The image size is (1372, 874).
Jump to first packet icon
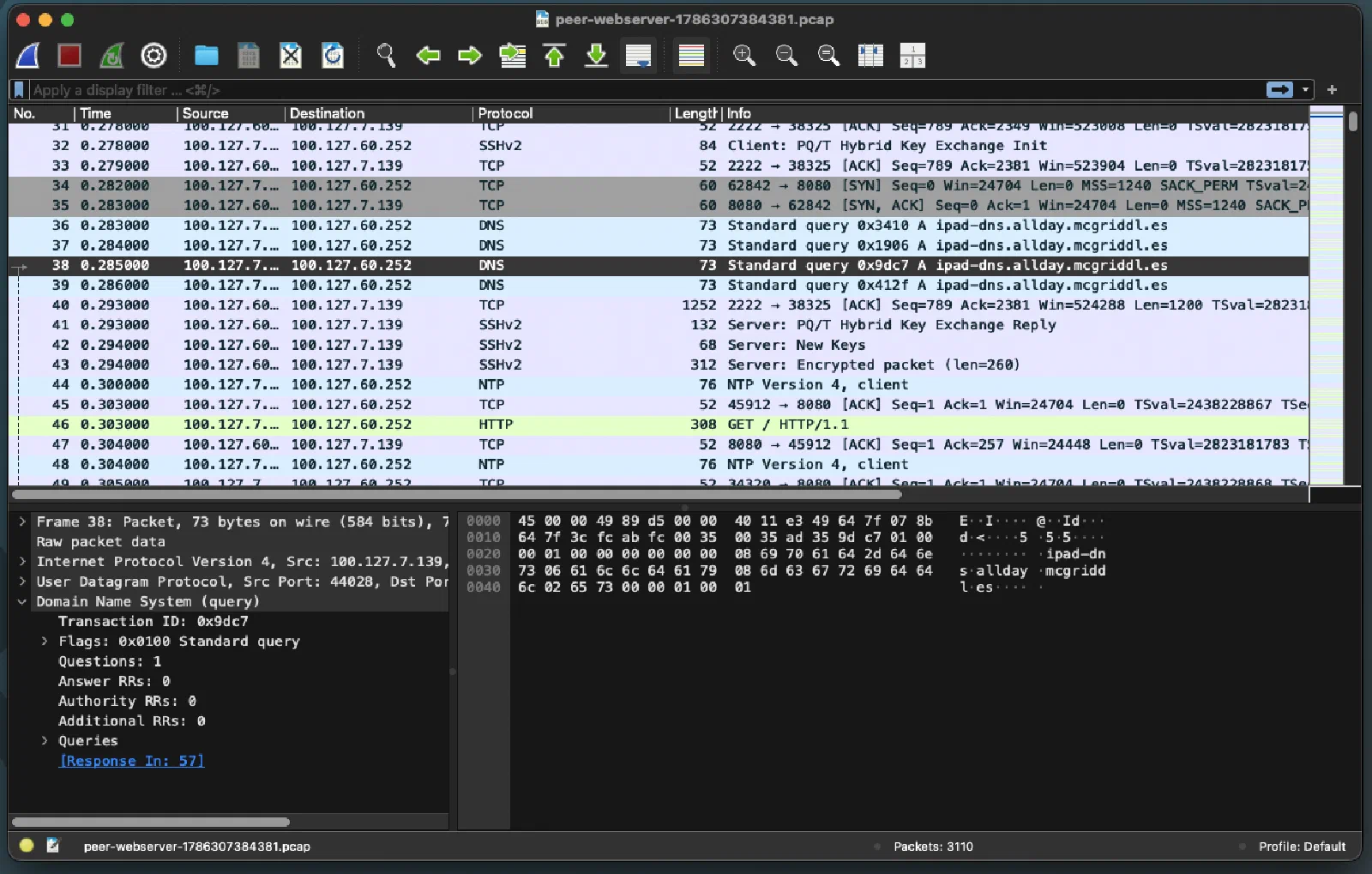point(555,56)
